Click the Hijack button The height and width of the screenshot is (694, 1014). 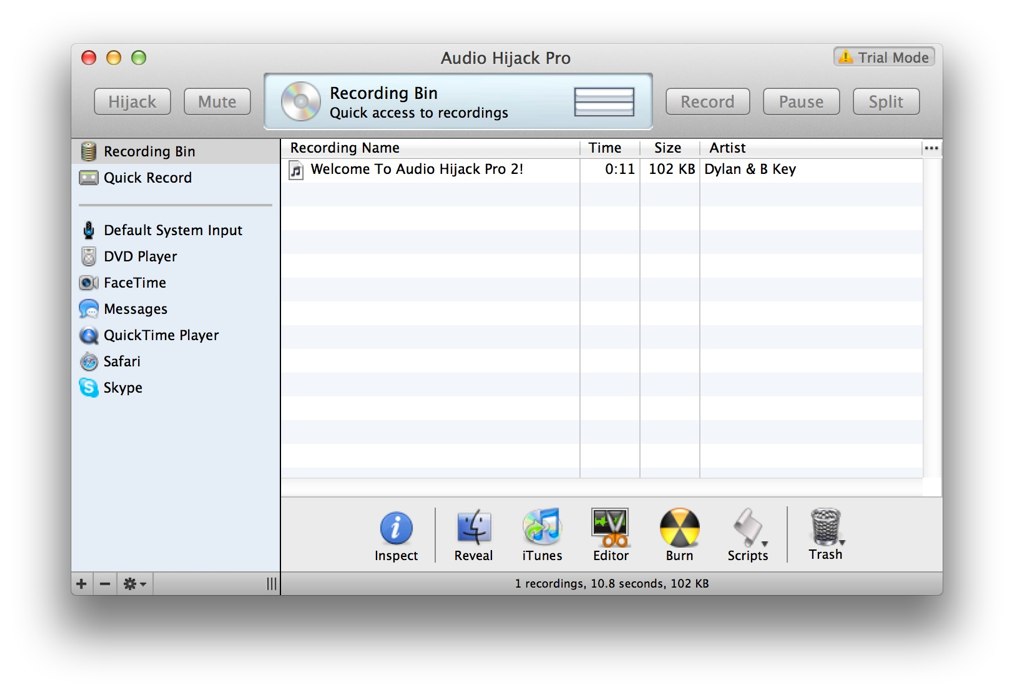(132, 102)
